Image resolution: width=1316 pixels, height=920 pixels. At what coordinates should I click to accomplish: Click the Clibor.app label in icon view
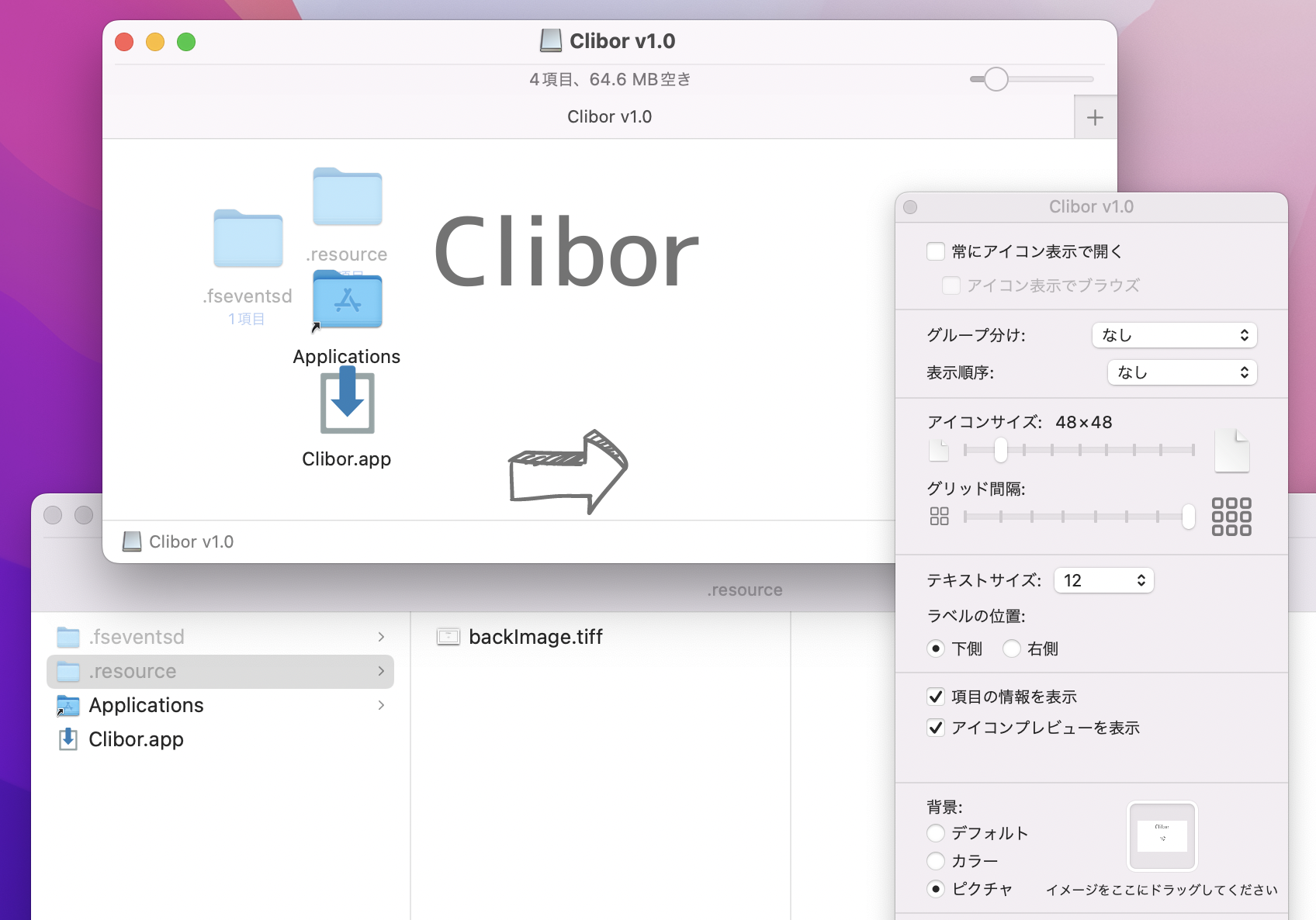[x=347, y=459]
